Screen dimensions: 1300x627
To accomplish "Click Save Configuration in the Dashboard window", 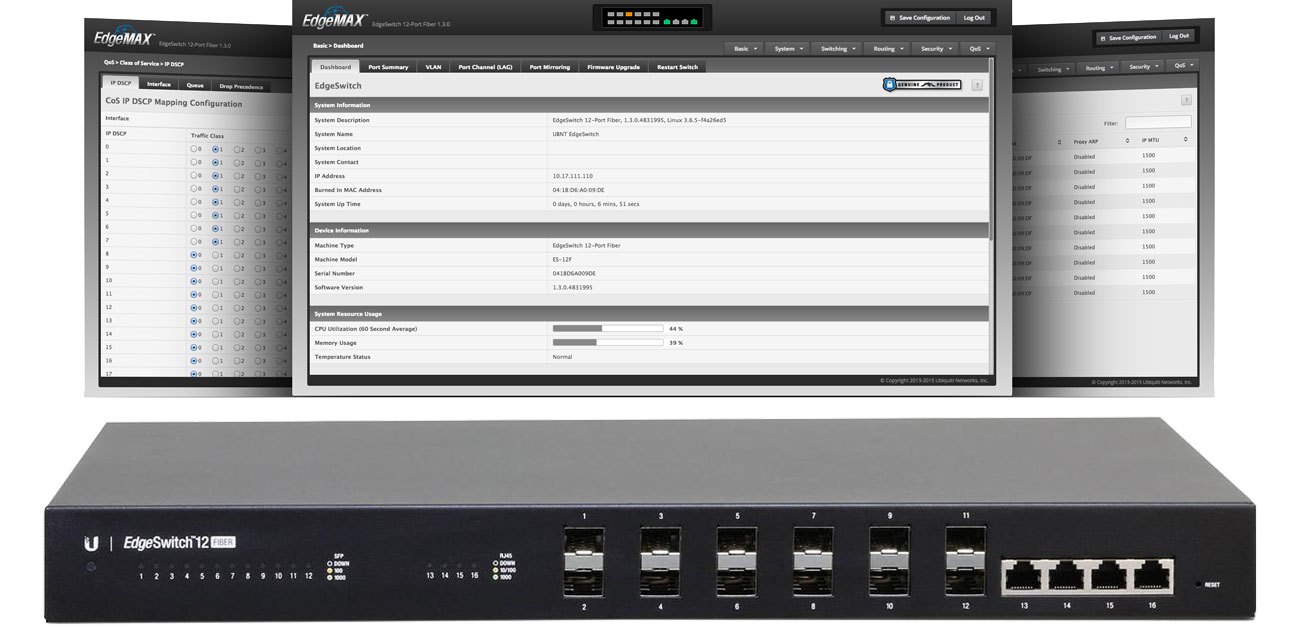I will click(x=918, y=17).
